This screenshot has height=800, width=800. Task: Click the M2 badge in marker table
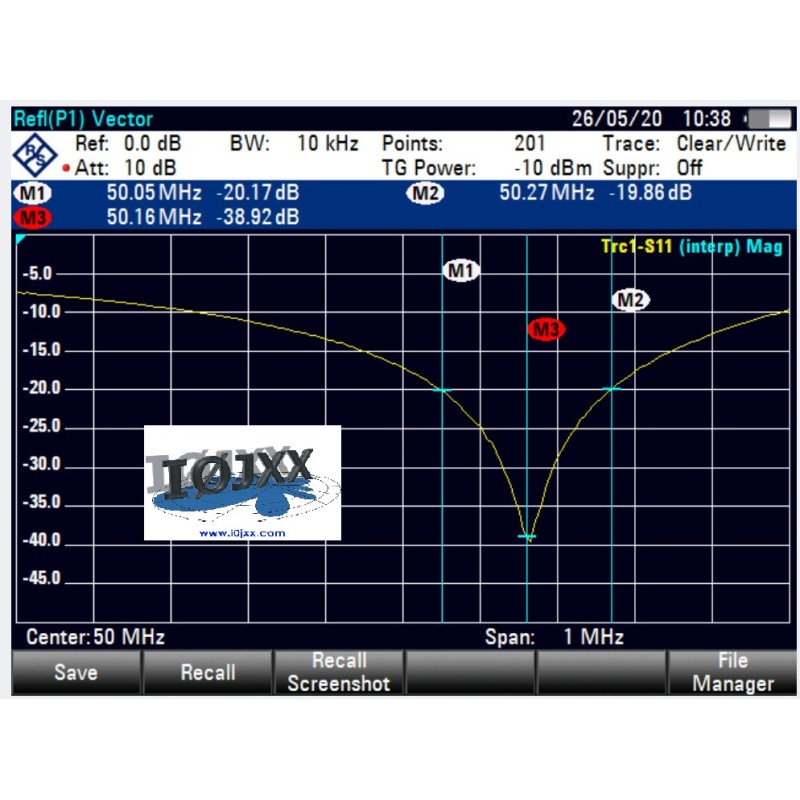click(x=425, y=193)
